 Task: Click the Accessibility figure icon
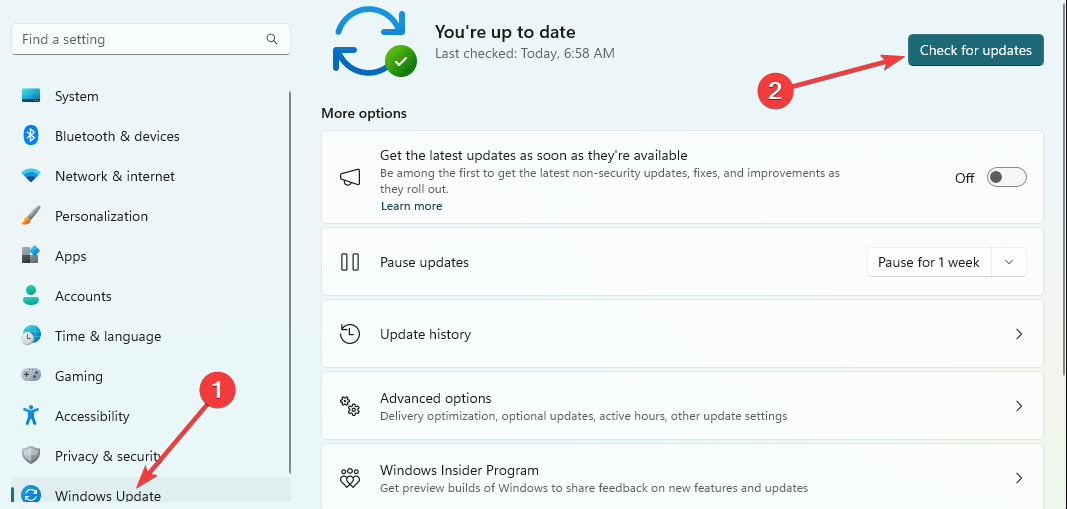pos(31,415)
